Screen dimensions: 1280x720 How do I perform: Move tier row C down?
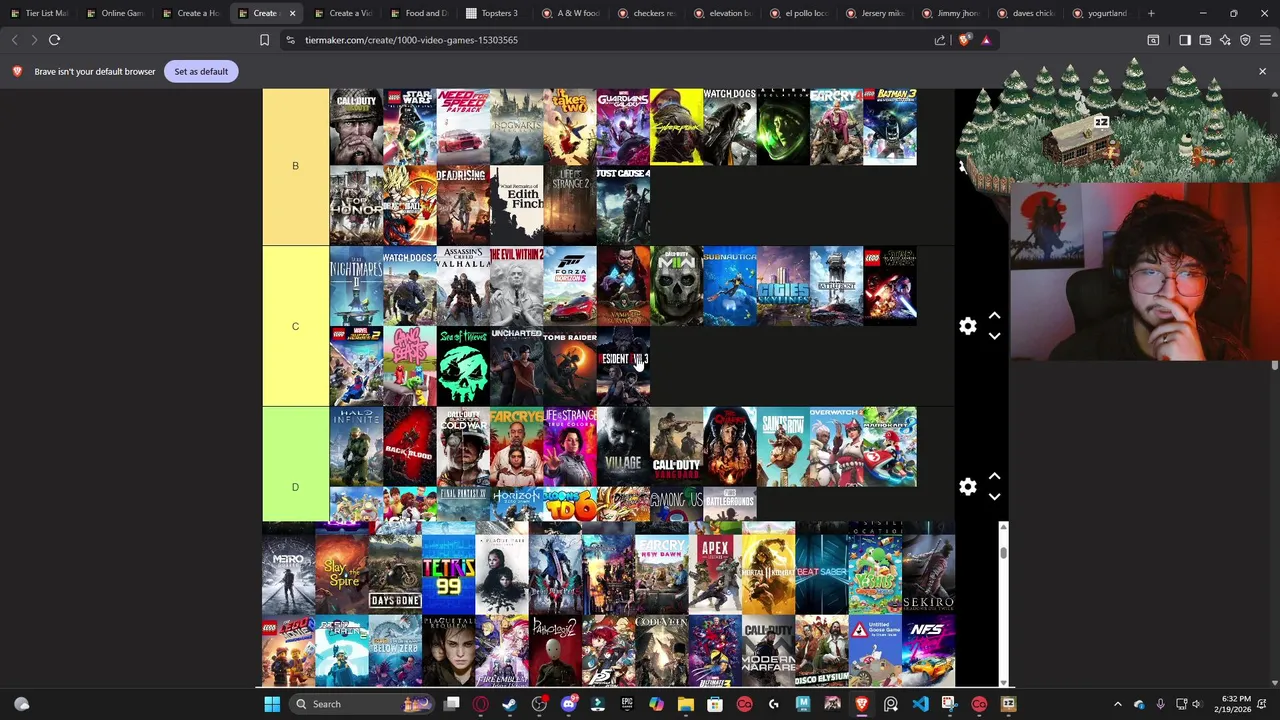coord(994,337)
